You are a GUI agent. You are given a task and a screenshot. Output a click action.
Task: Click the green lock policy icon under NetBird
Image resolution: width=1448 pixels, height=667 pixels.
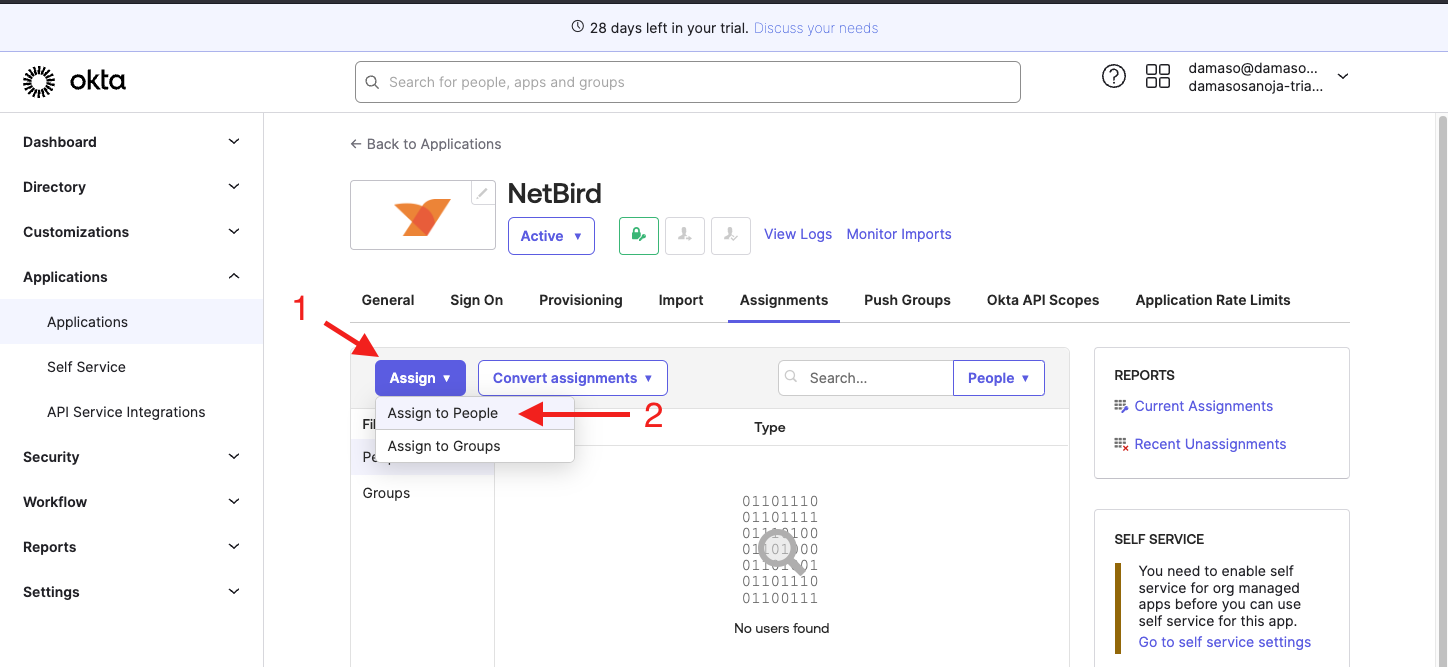638,236
